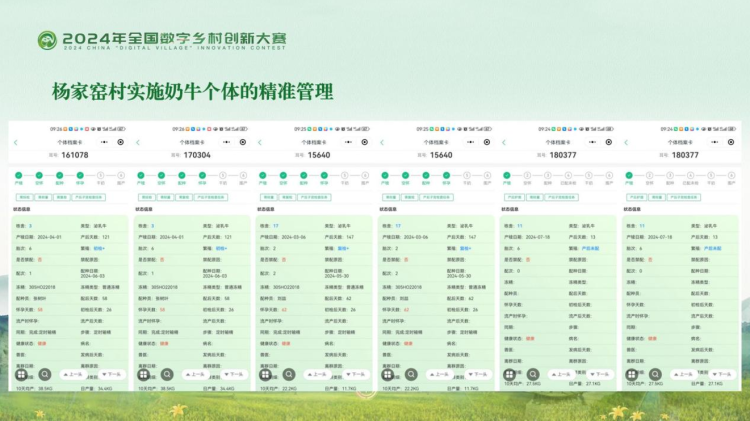Tap back arrow on first 180377 card

coord(505,142)
